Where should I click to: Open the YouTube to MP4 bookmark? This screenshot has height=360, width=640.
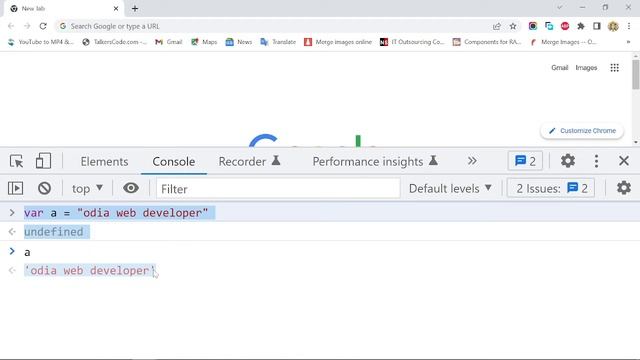coord(41,42)
